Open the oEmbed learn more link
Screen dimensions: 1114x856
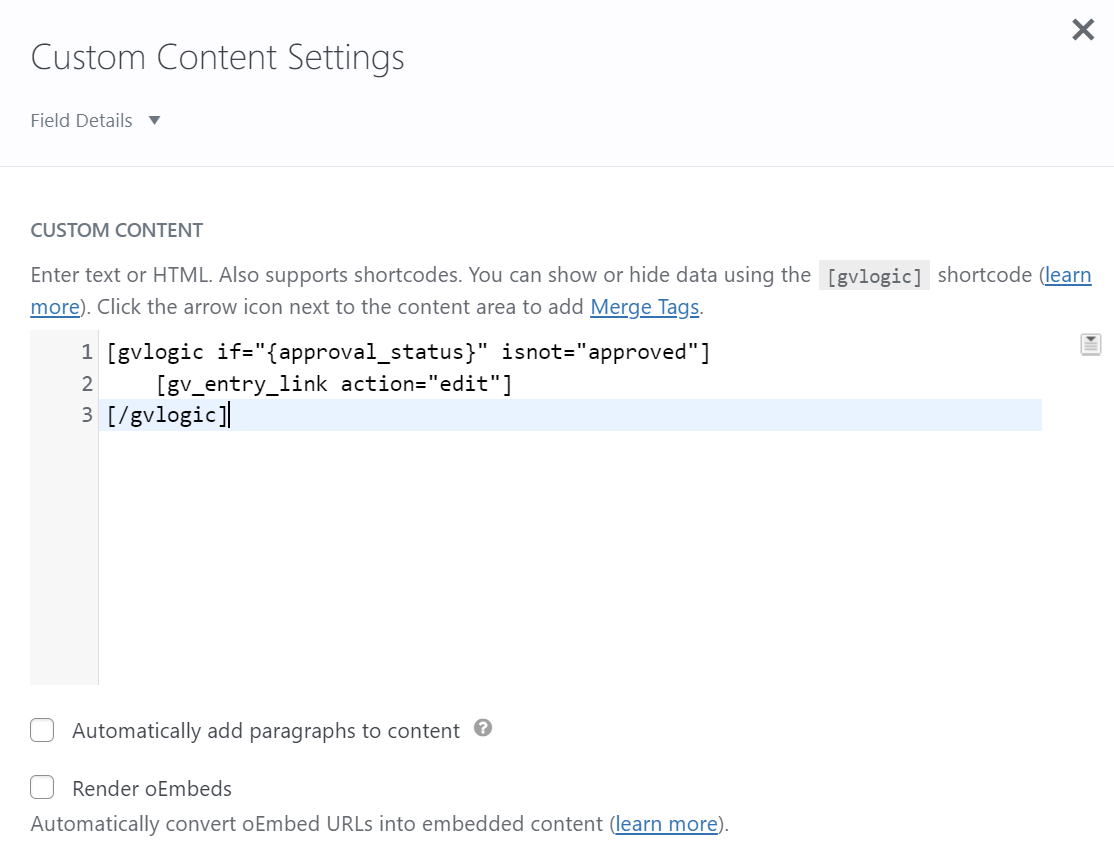click(x=666, y=824)
